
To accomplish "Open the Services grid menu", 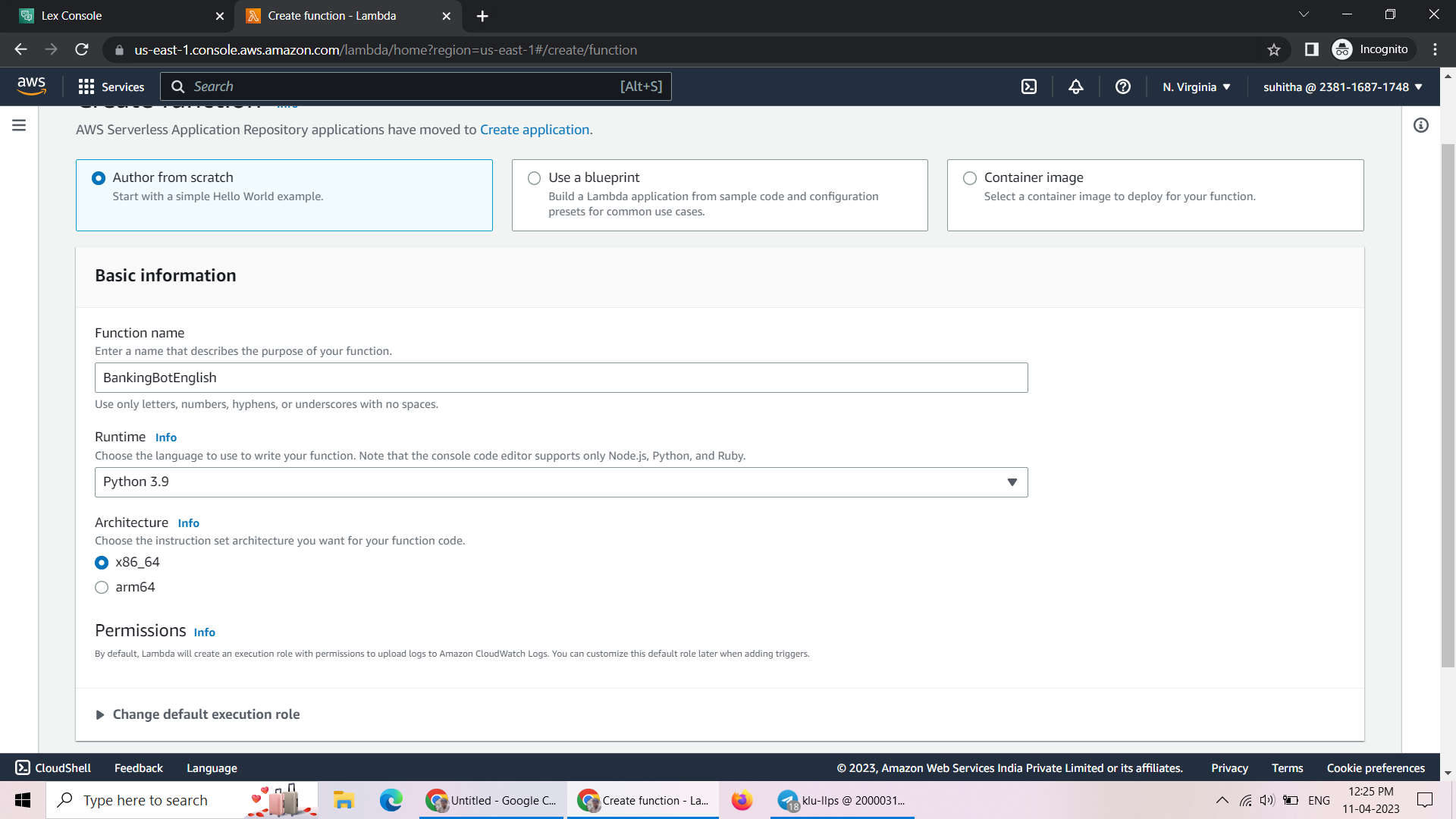I will pos(111,86).
